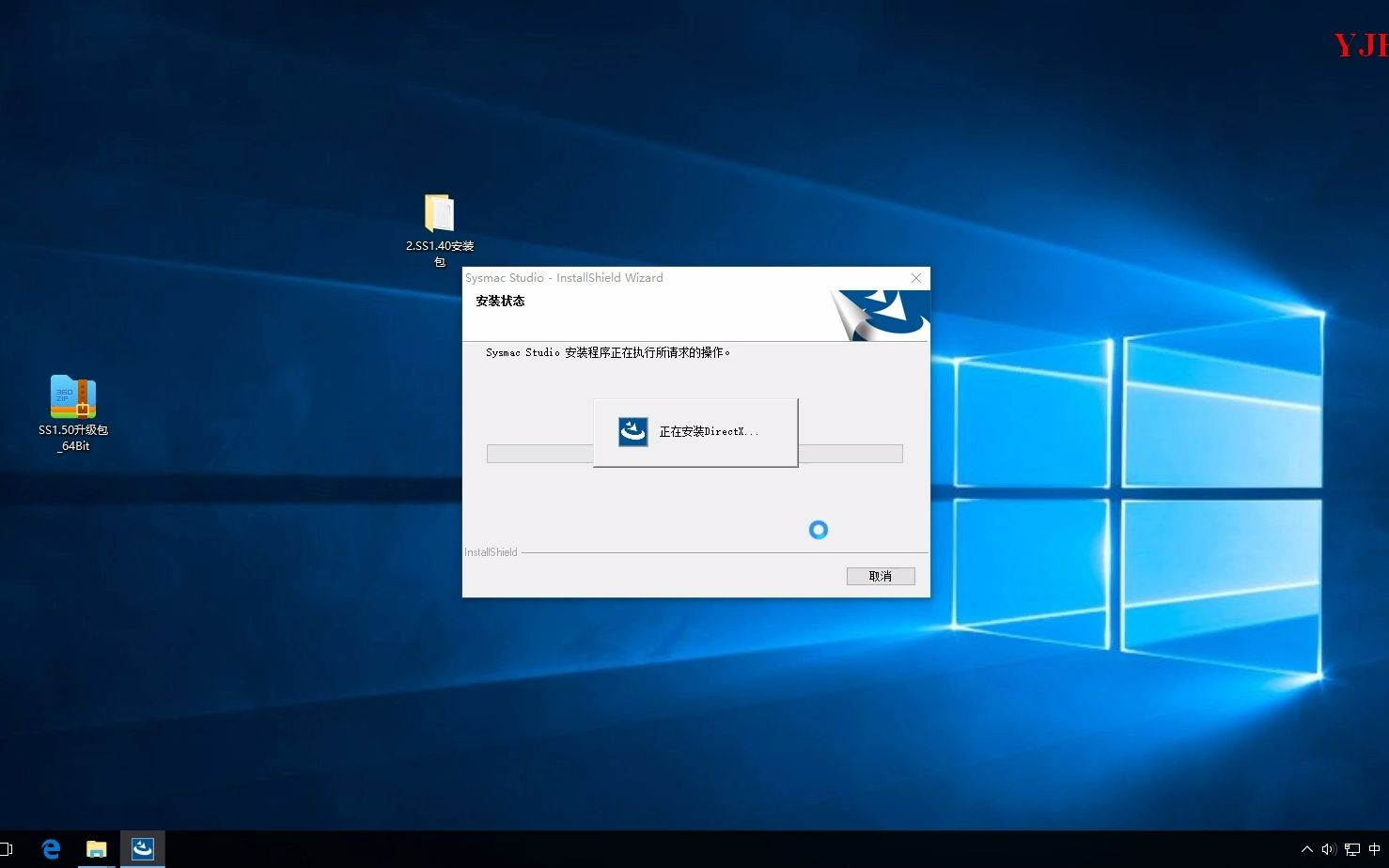Open the volume control icon

(x=1329, y=849)
